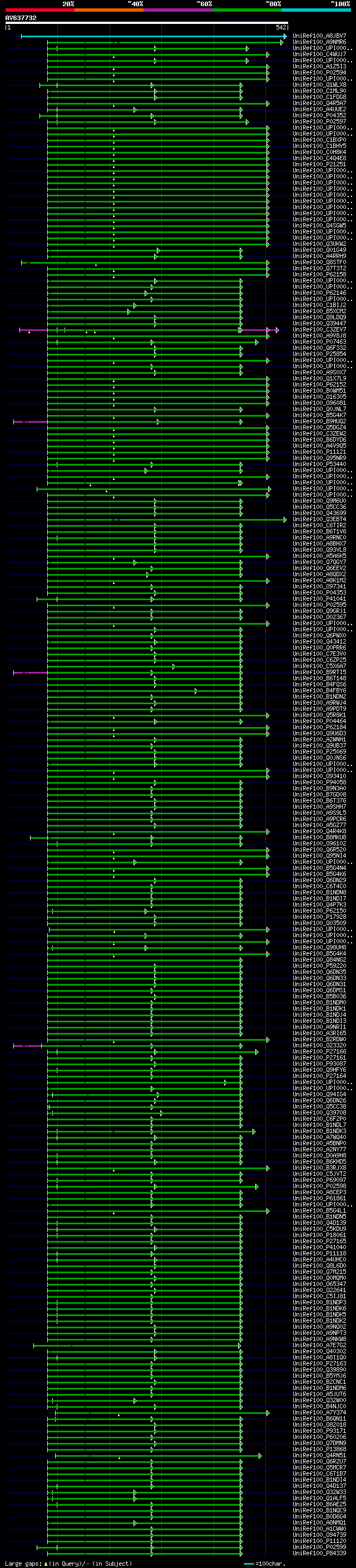Select label UniRef100_P62158
The image size is (356, 1568).
[319, 275]
